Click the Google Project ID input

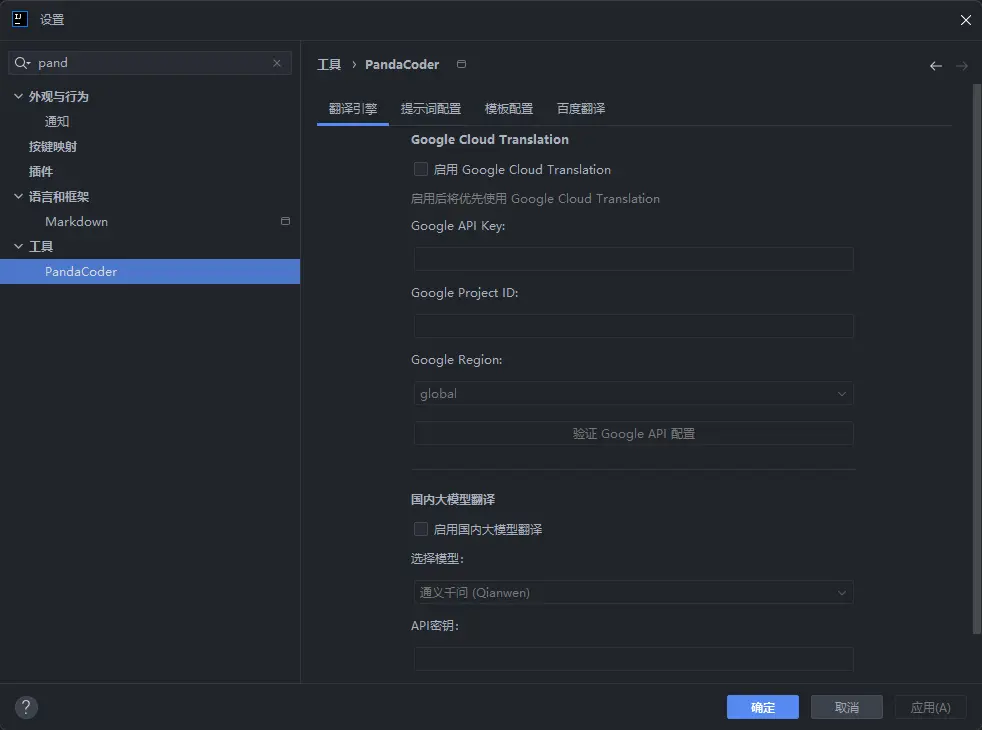(633, 326)
